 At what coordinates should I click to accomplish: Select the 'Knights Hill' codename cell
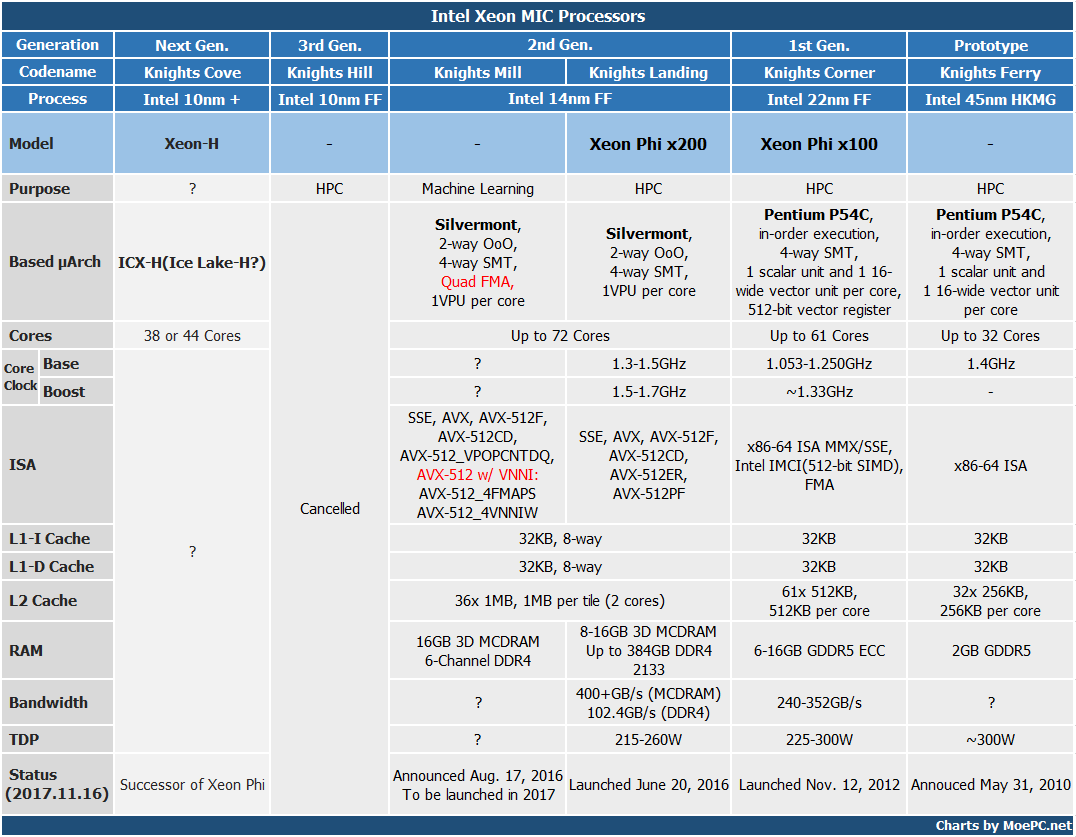[329, 72]
